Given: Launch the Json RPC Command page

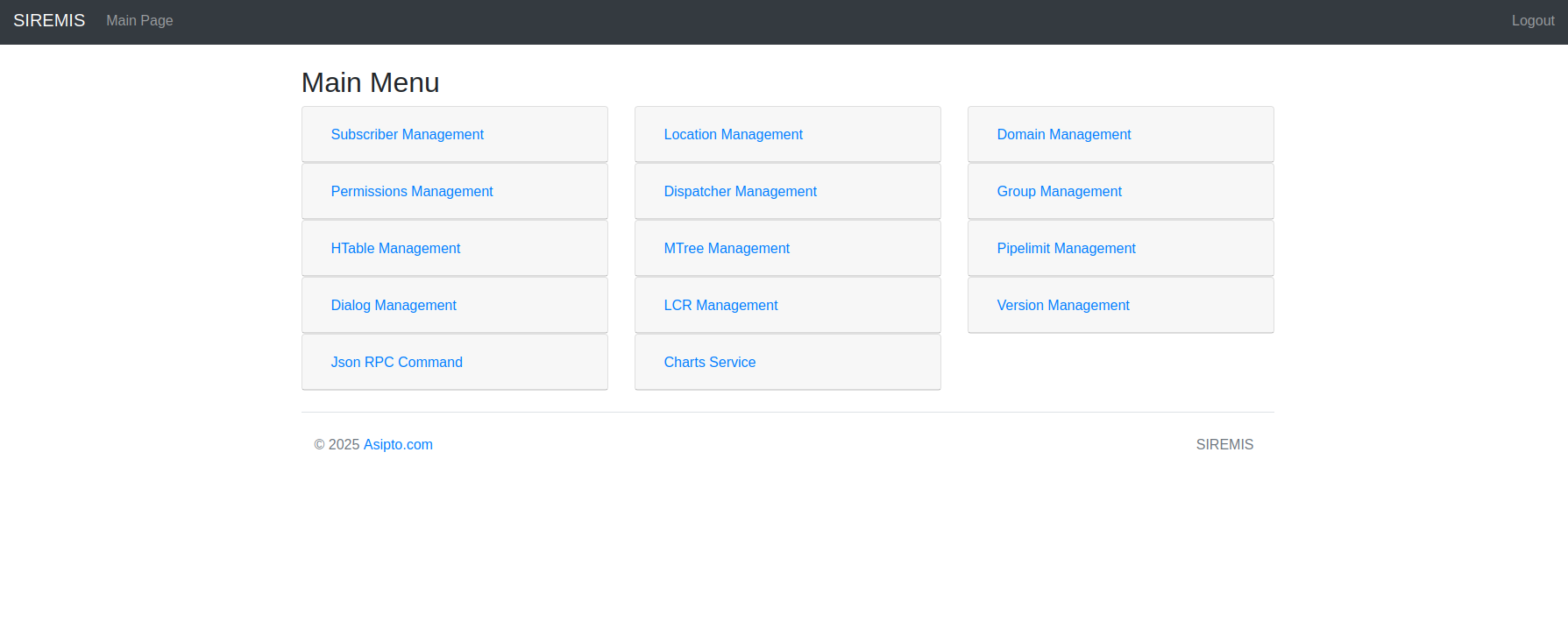Looking at the screenshot, I should (x=396, y=362).
